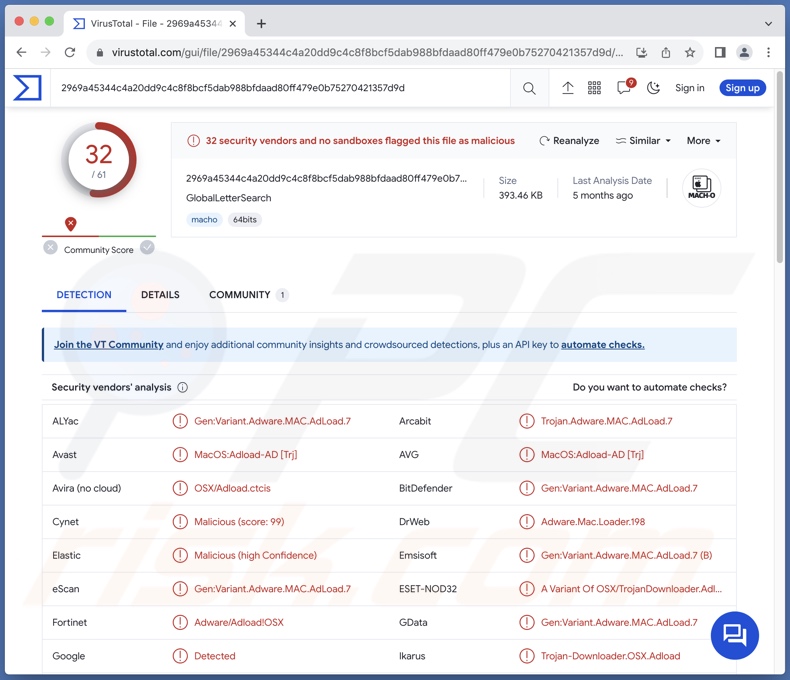Click the community score X vote icon
Image resolution: width=790 pixels, height=680 pixels.
point(50,247)
